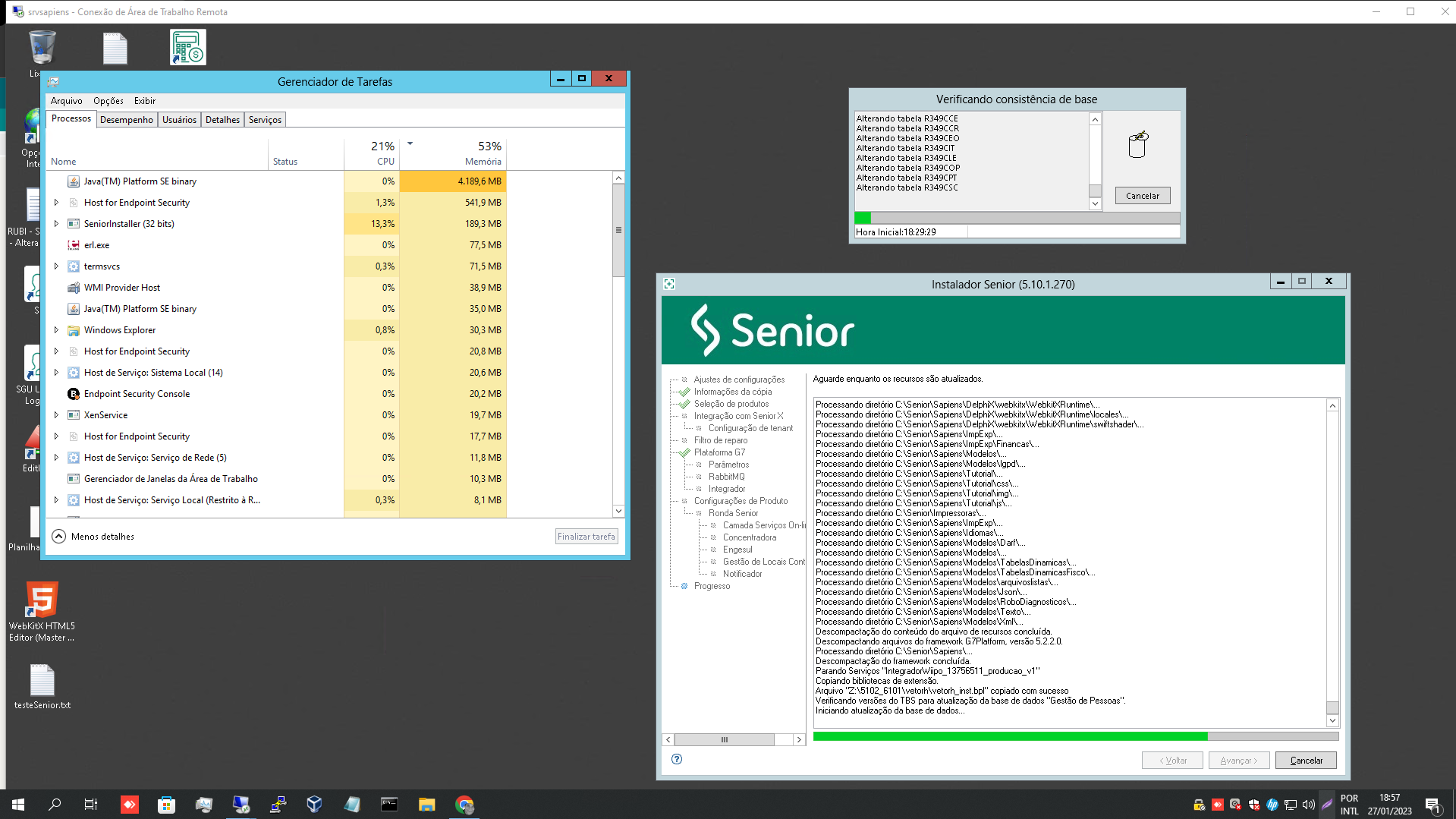1456x819 pixels.
Task: Click the Verificando consistência progress bar
Action: pos(1017,218)
